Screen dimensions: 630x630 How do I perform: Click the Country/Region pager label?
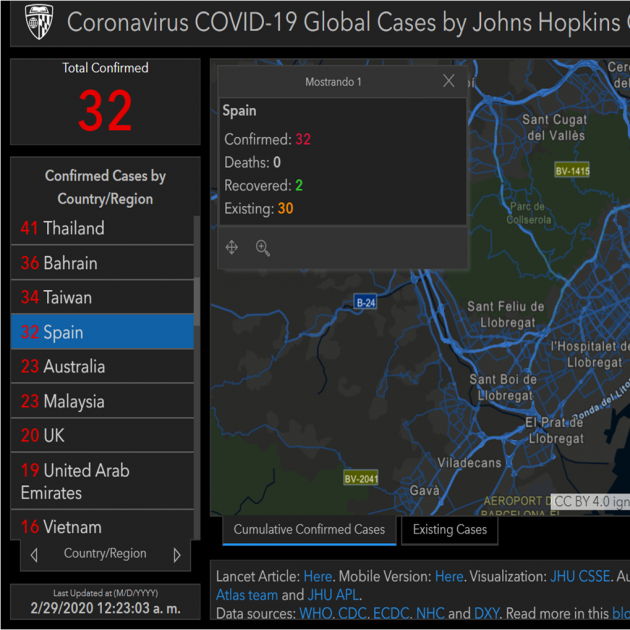(105, 553)
